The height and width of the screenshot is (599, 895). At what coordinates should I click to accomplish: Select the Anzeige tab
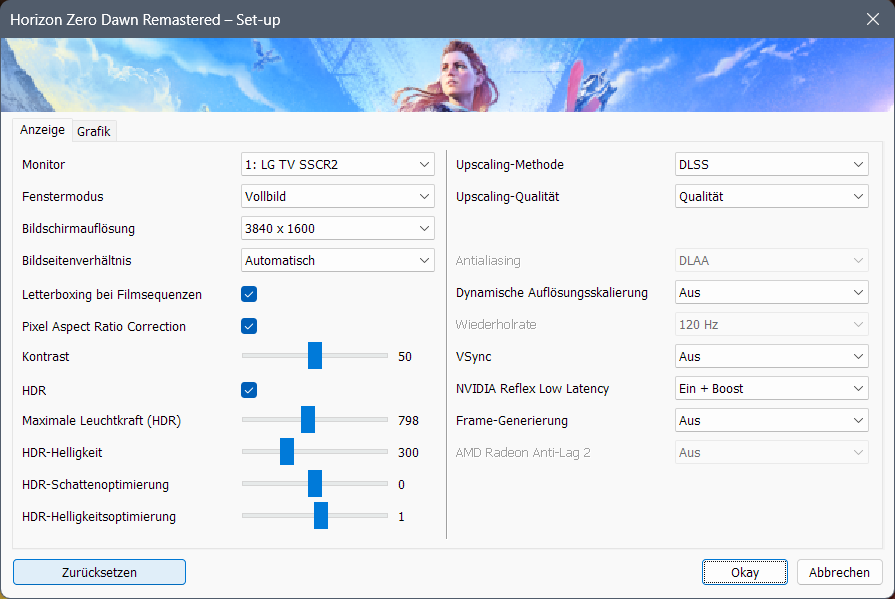(42, 130)
